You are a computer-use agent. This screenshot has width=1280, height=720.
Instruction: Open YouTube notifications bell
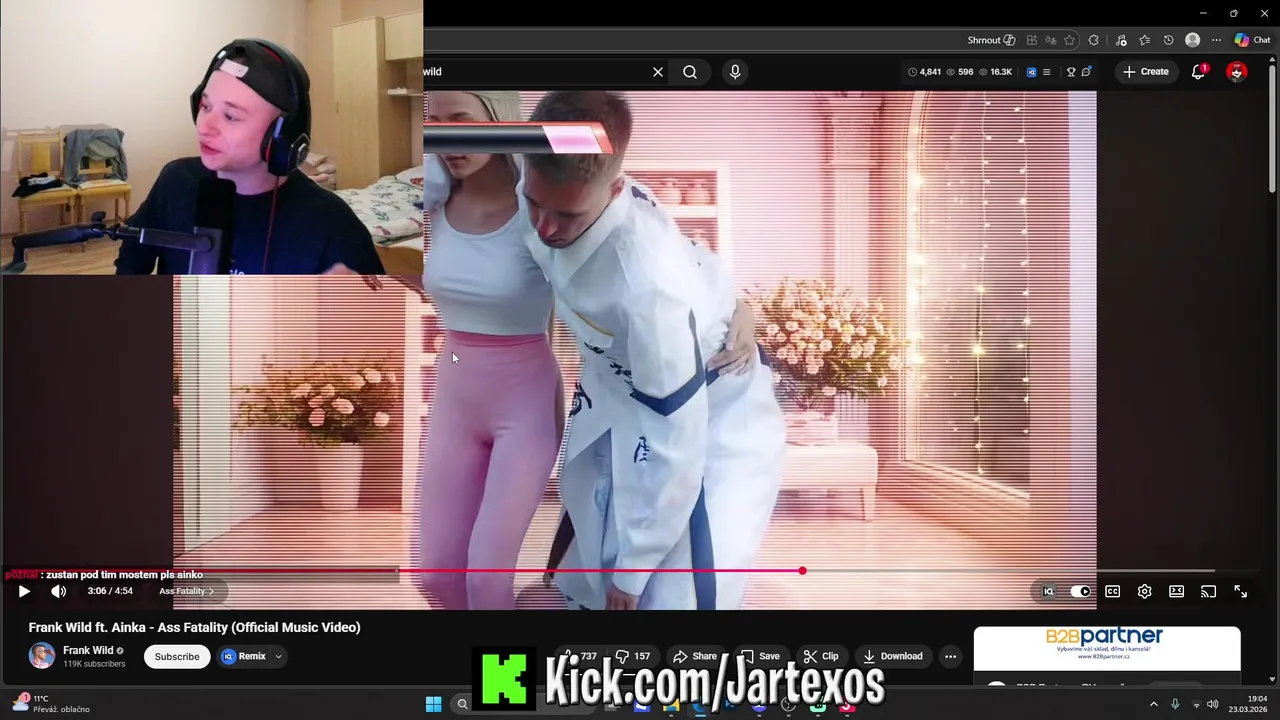click(x=1198, y=72)
